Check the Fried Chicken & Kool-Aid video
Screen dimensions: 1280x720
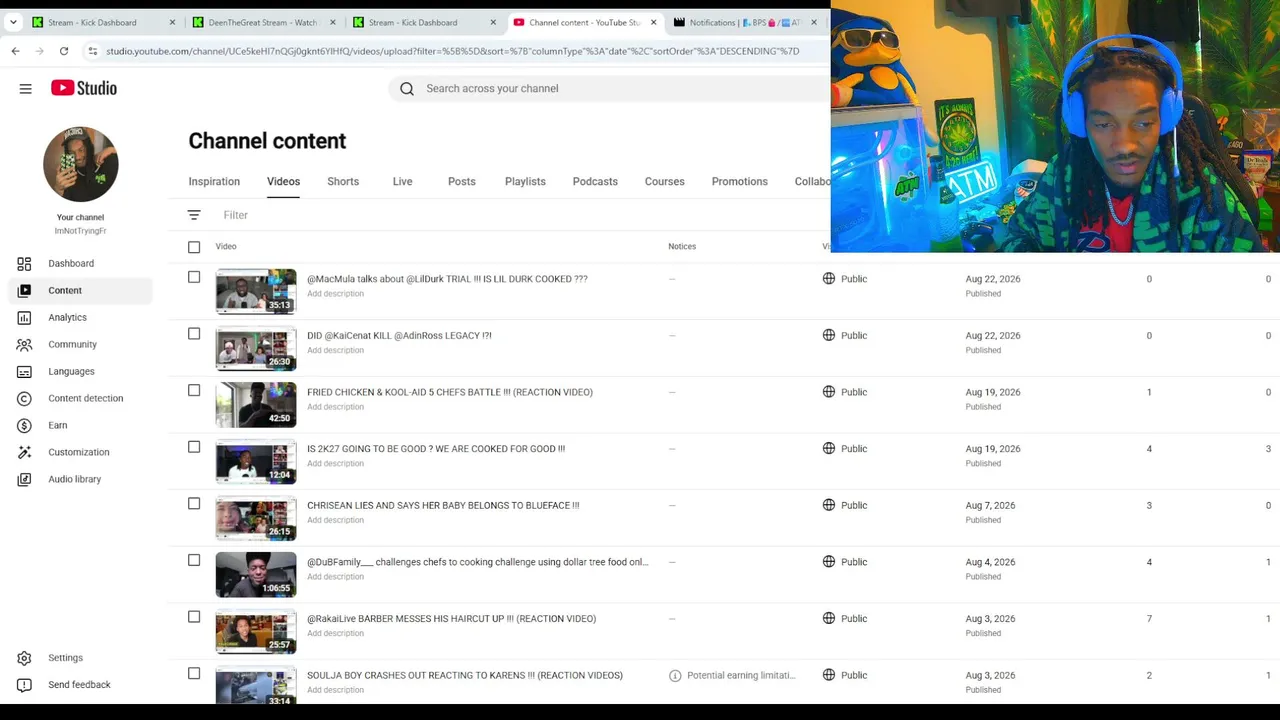tap(194, 391)
